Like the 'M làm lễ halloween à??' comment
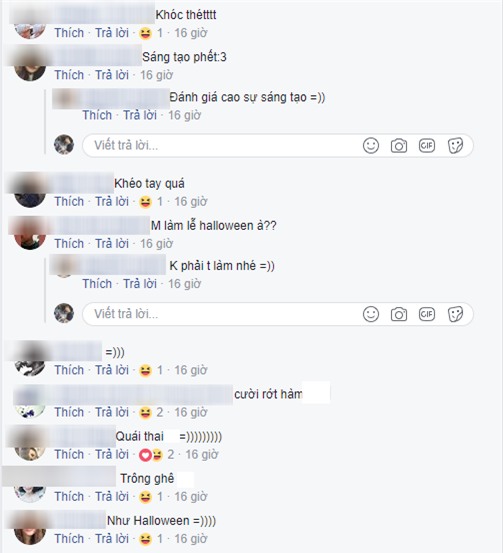 (x=69, y=243)
